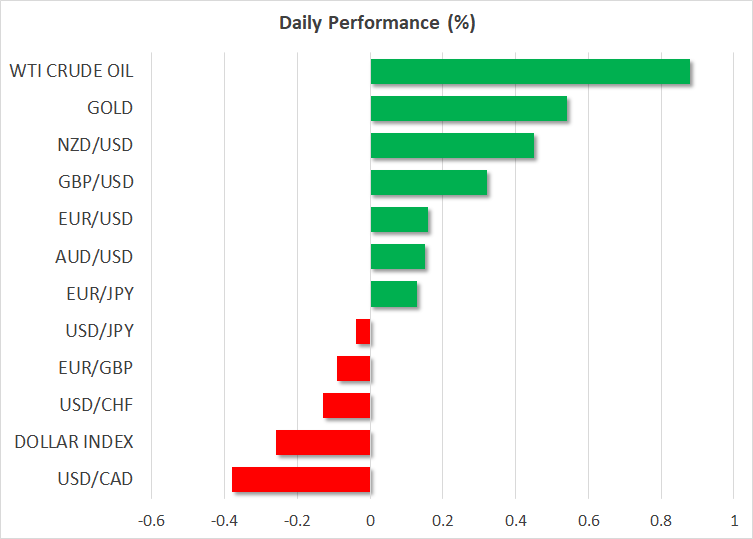Select the USD/CAD red bar

301,479
